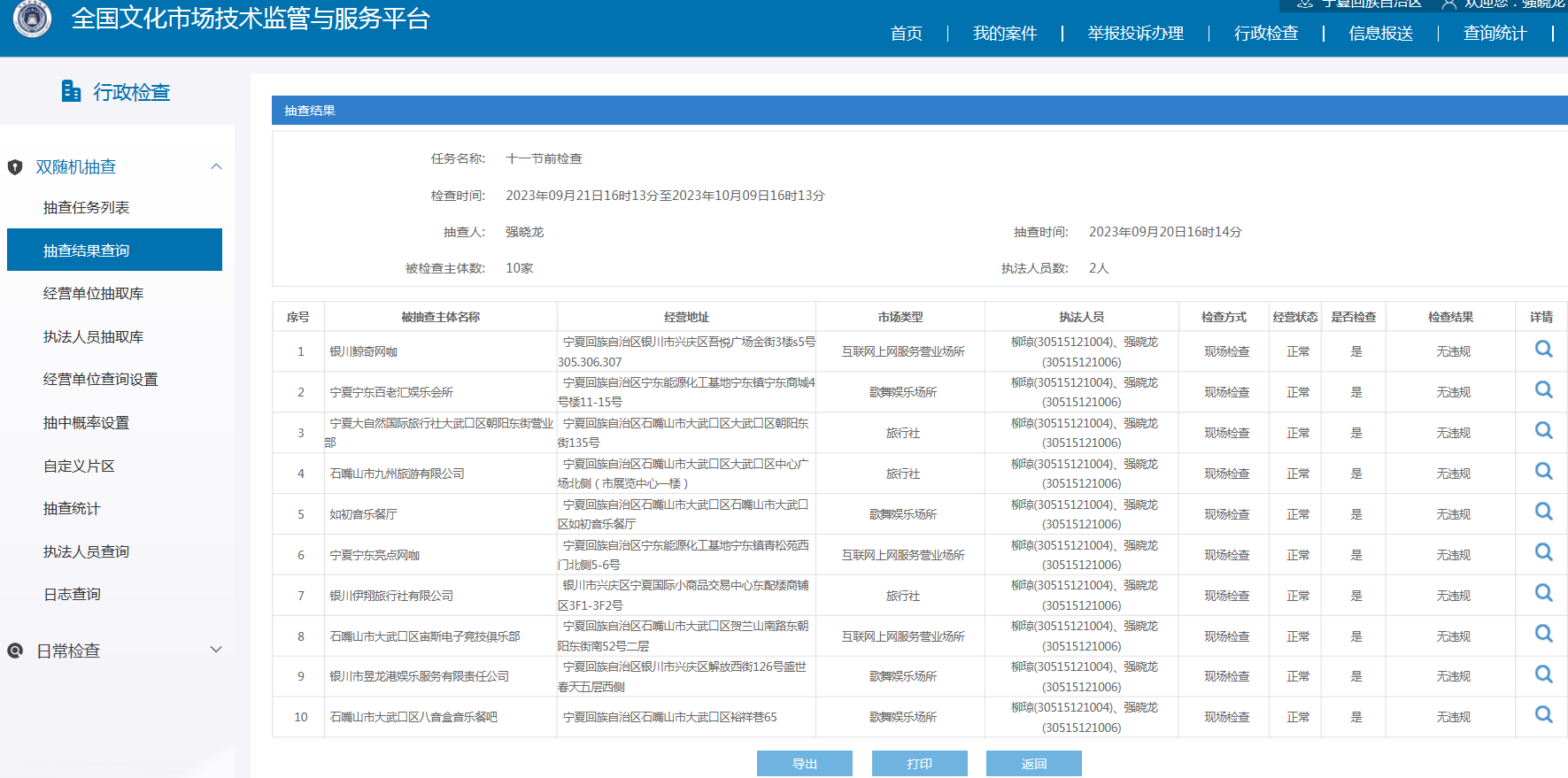Image resolution: width=1568 pixels, height=778 pixels.
Task: Open 抽查统计 in sidebar
Action: coord(72,508)
